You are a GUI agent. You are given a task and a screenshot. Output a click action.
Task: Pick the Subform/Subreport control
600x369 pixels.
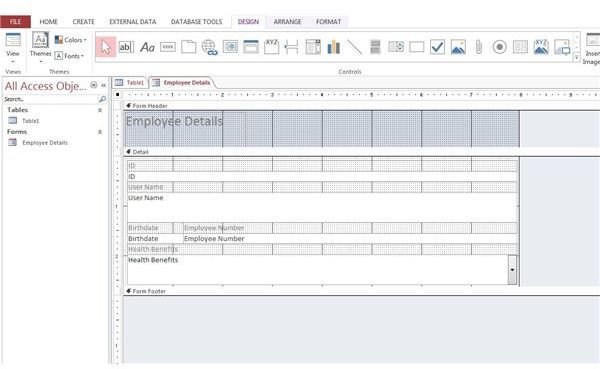tap(520, 47)
